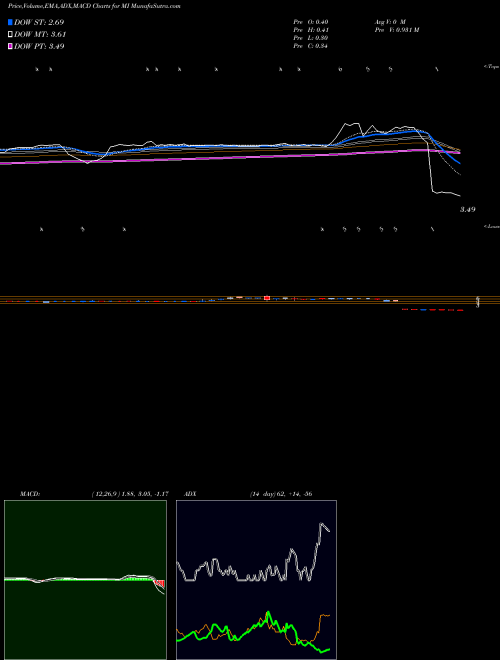
Task: Click the magenta DOW PT legend swatch
Action: tap(11, 47)
